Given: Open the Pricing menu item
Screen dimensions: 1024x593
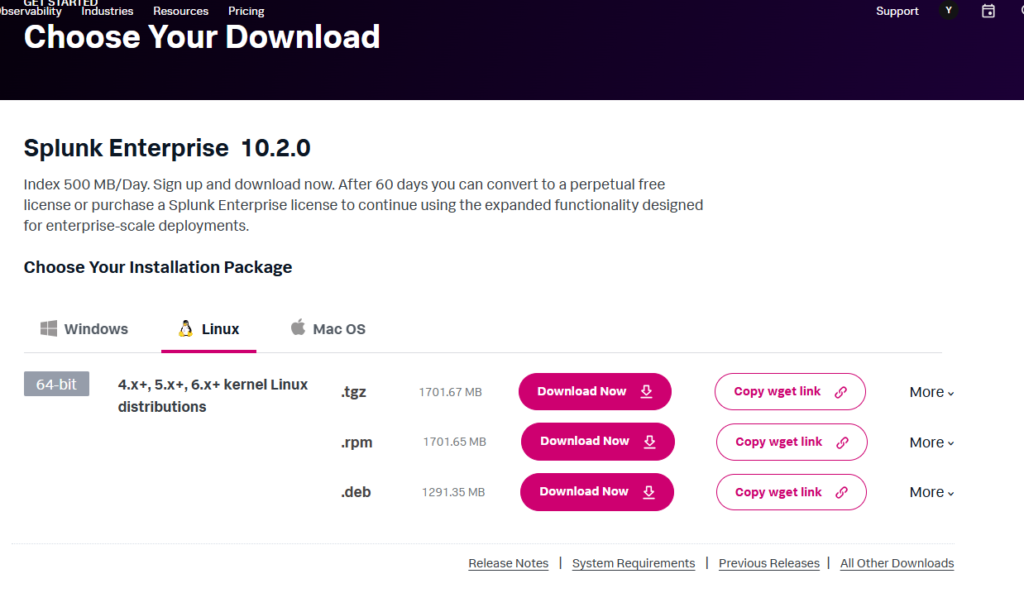Looking at the screenshot, I should pos(246,11).
